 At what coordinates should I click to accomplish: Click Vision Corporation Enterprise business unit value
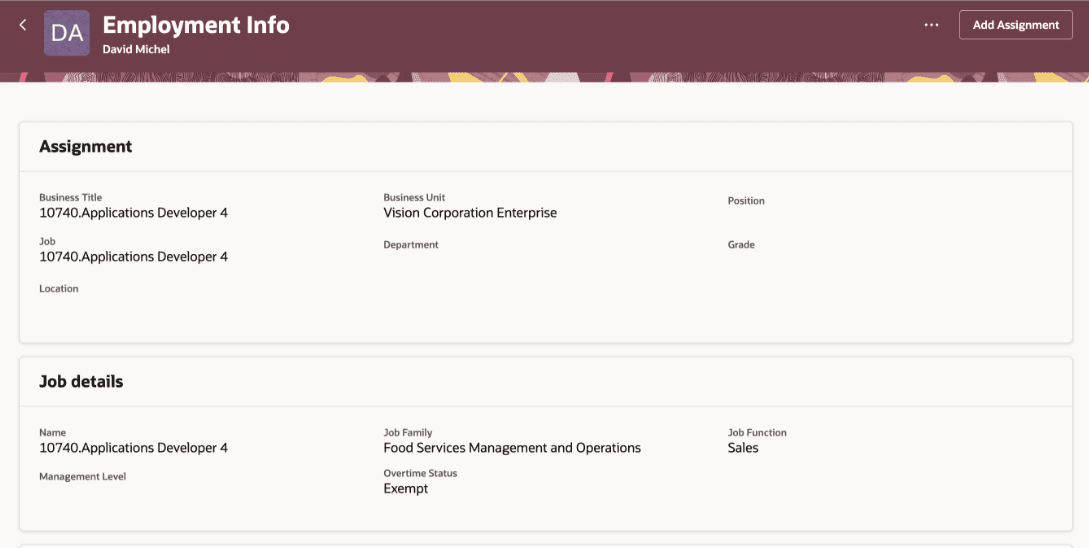[x=470, y=213]
